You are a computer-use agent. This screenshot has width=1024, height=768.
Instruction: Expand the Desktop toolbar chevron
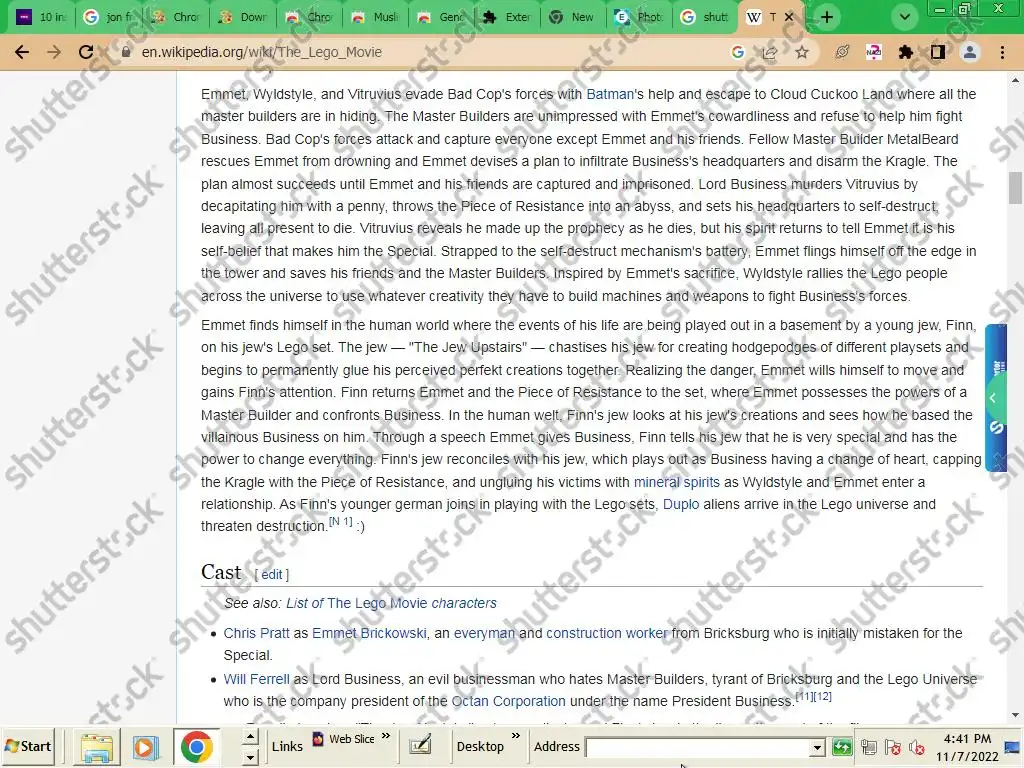pos(516,737)
